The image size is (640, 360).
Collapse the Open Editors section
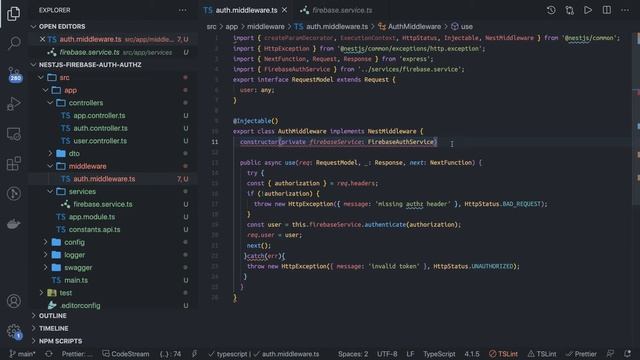point(62,27)
